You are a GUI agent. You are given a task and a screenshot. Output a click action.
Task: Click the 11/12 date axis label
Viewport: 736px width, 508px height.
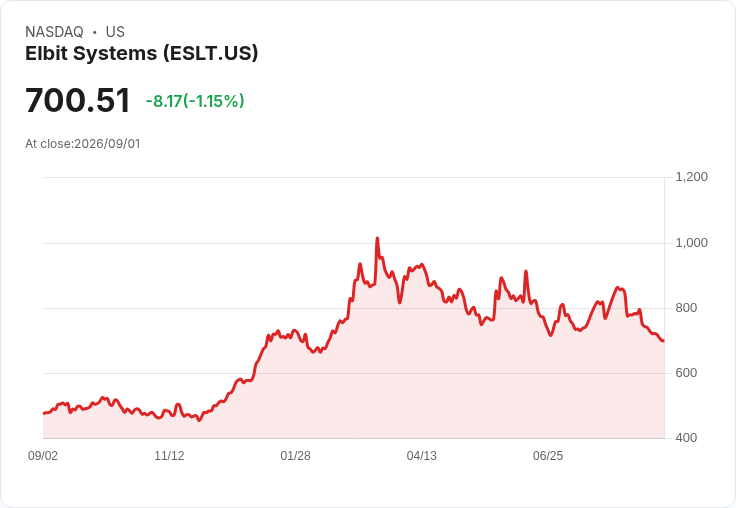(x=169, y=456)
